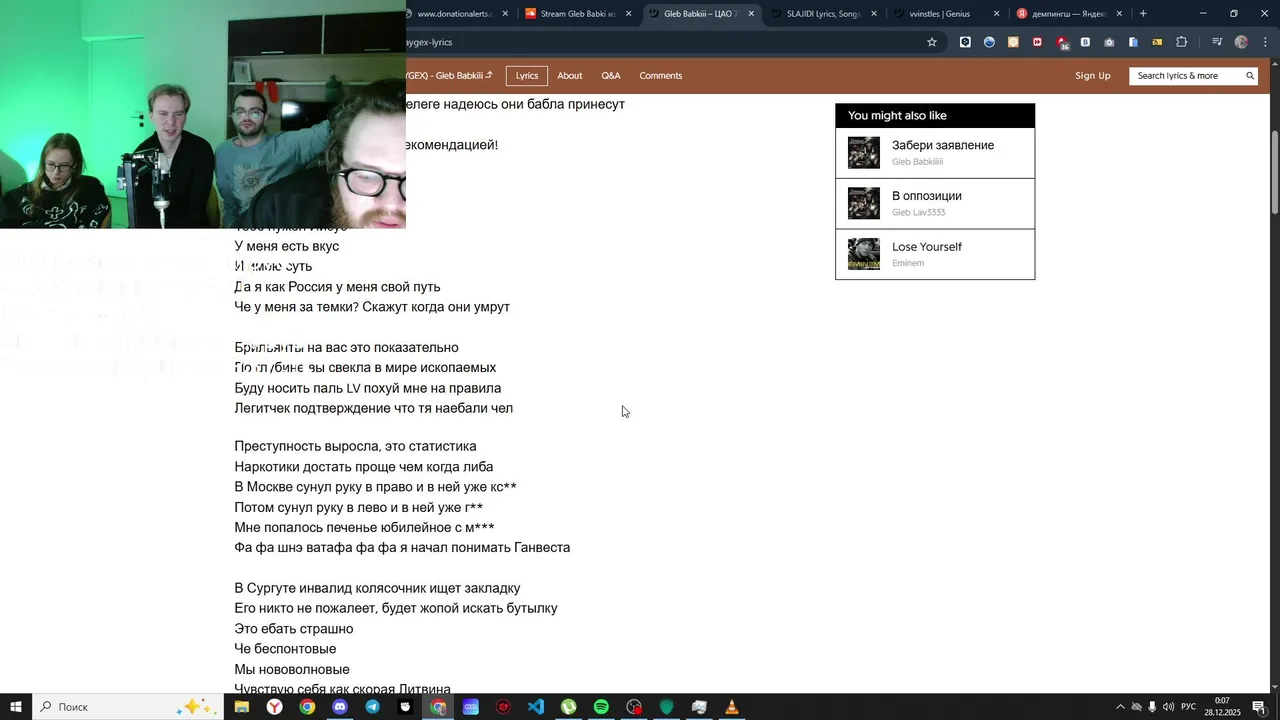Click lyric 'Бриллианты на вас это показательно'

[346, 348]
